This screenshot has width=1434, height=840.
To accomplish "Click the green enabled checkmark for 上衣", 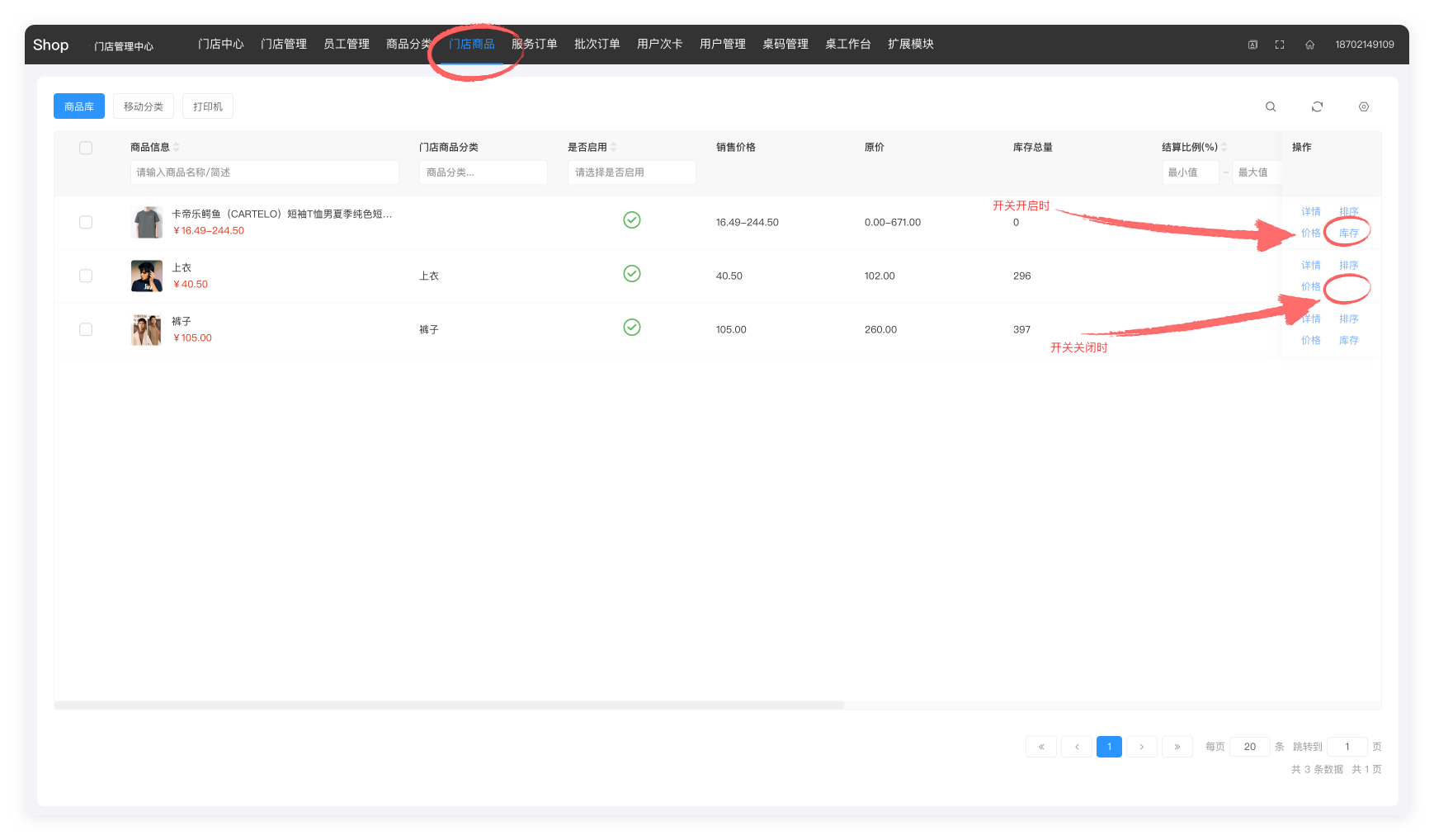I will (631, 274).
